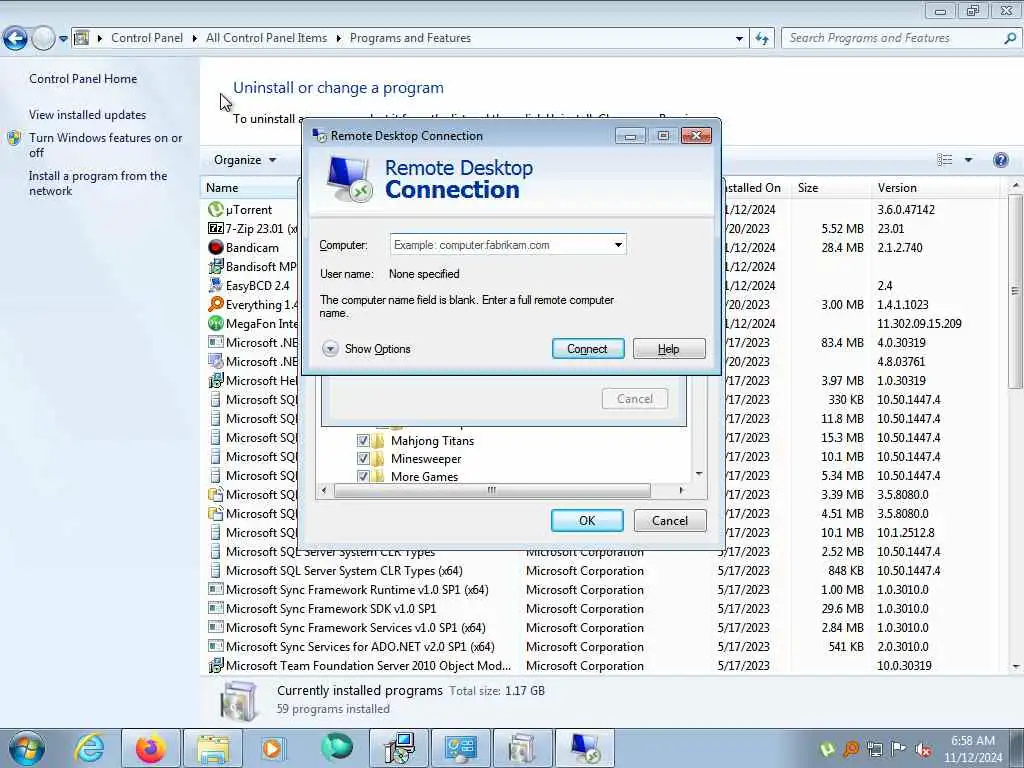Open the Control Panel Home link

pyautogui.click(x=83, y=79)
